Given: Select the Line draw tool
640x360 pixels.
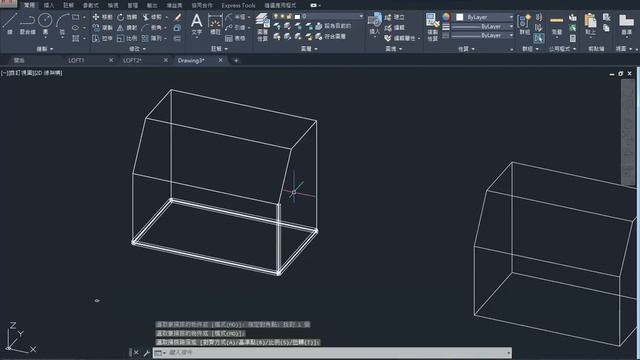Looking at the screenshot, I should tap(9, 23).
